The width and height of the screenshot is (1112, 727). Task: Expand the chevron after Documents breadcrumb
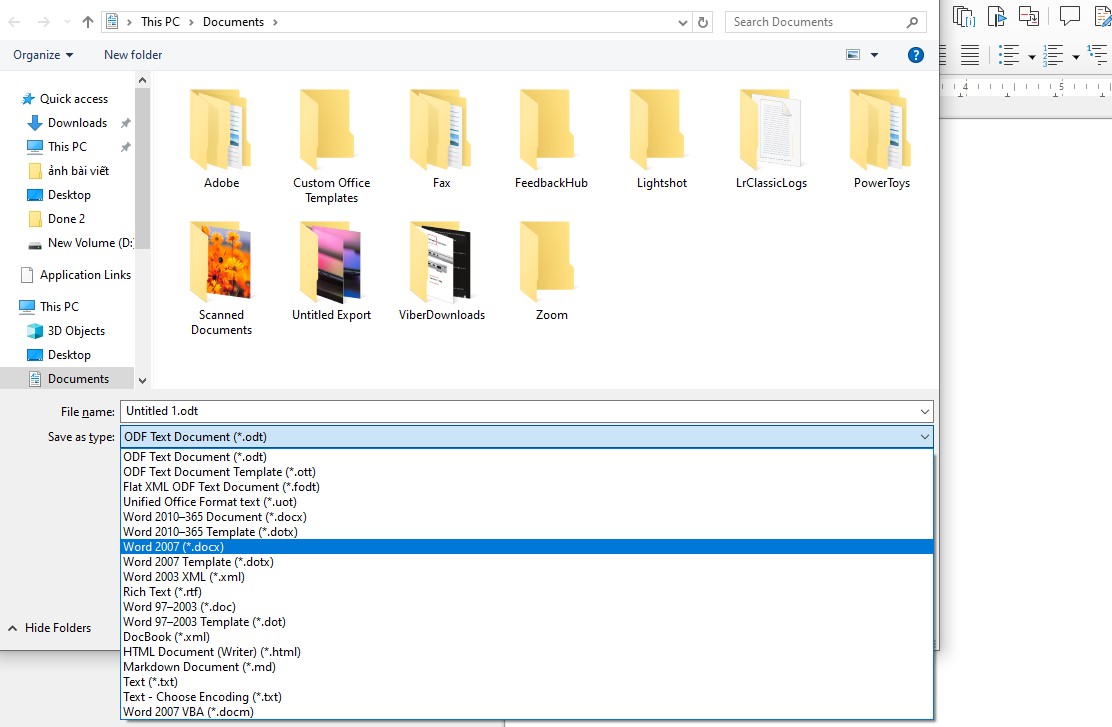[x=275, y=22]
